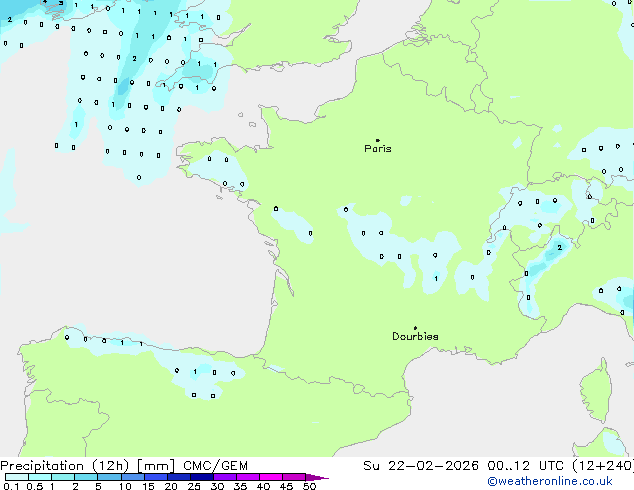The width and height of the screenshot is (634, 490).
Task: Select the 2–5 mm legend swatch
Action: [x=86, y=477]
